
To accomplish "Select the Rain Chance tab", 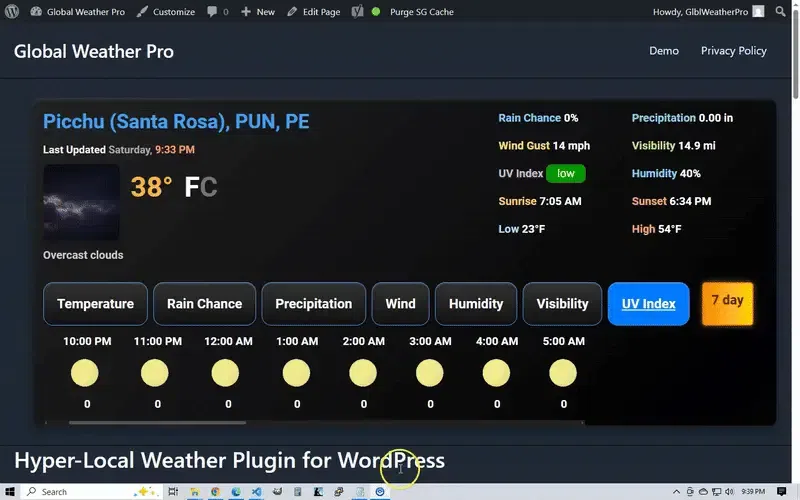I will click(x=205, y=304).
